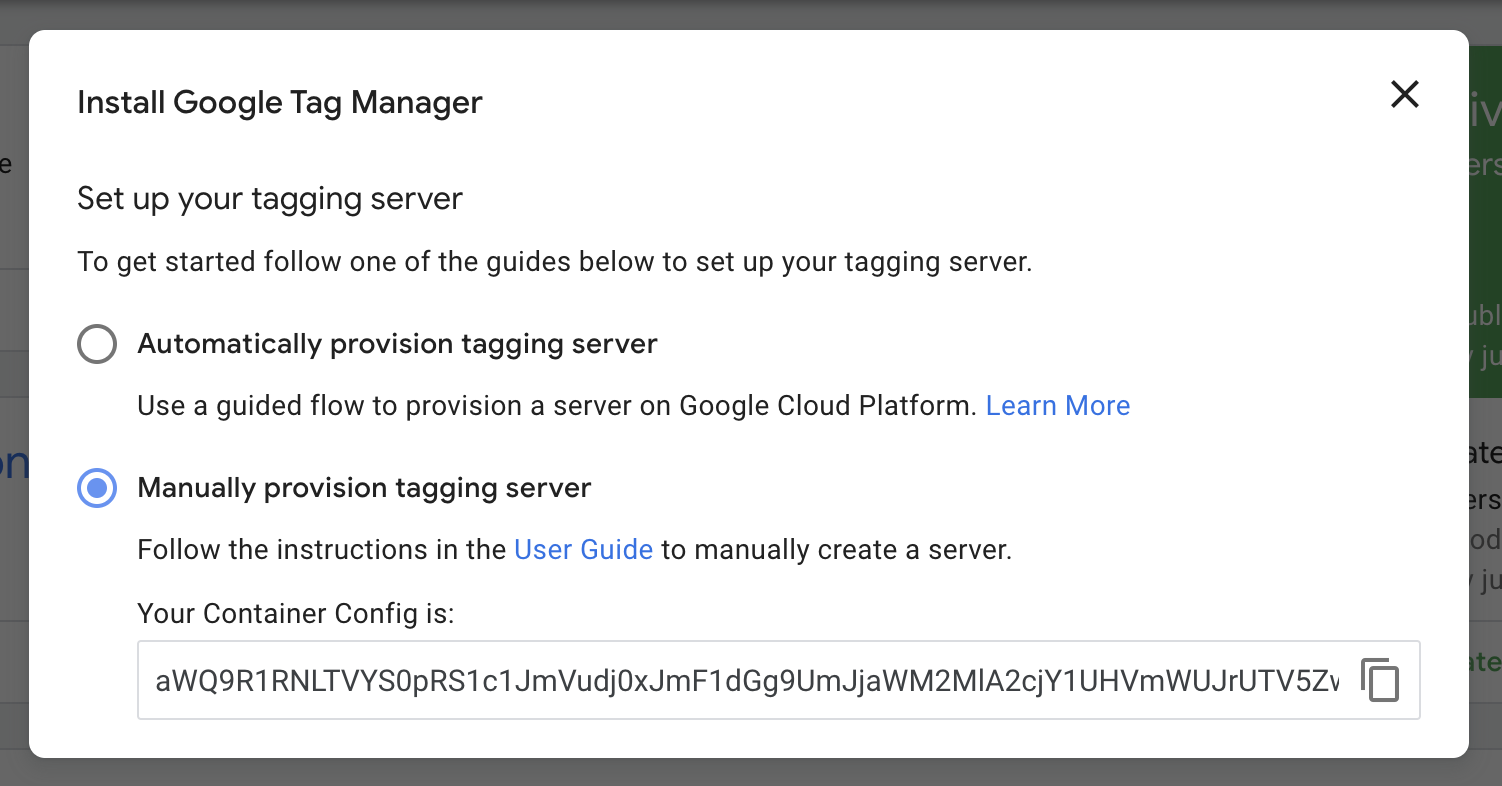Visit the User Guide for manual server setup
This screenshot has height=786, width=1502.
(x=583, y=549)
